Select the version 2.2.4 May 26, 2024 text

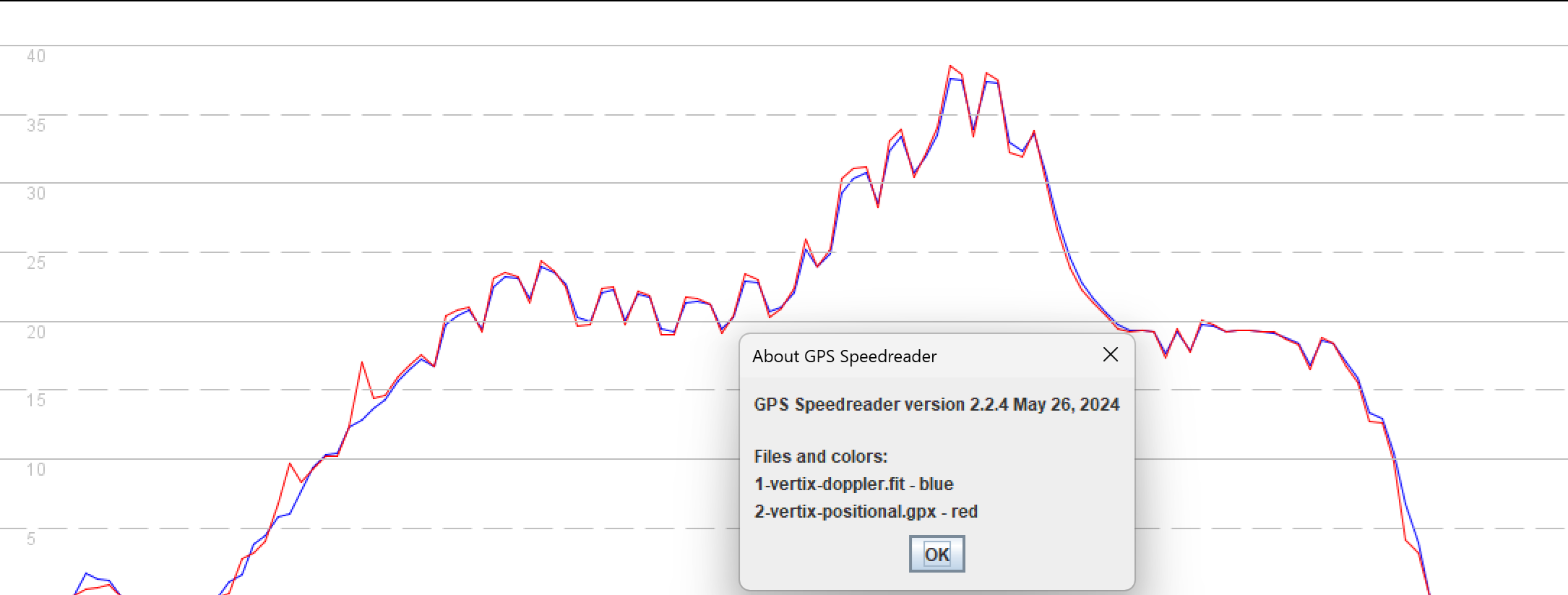pos(1012,404)
